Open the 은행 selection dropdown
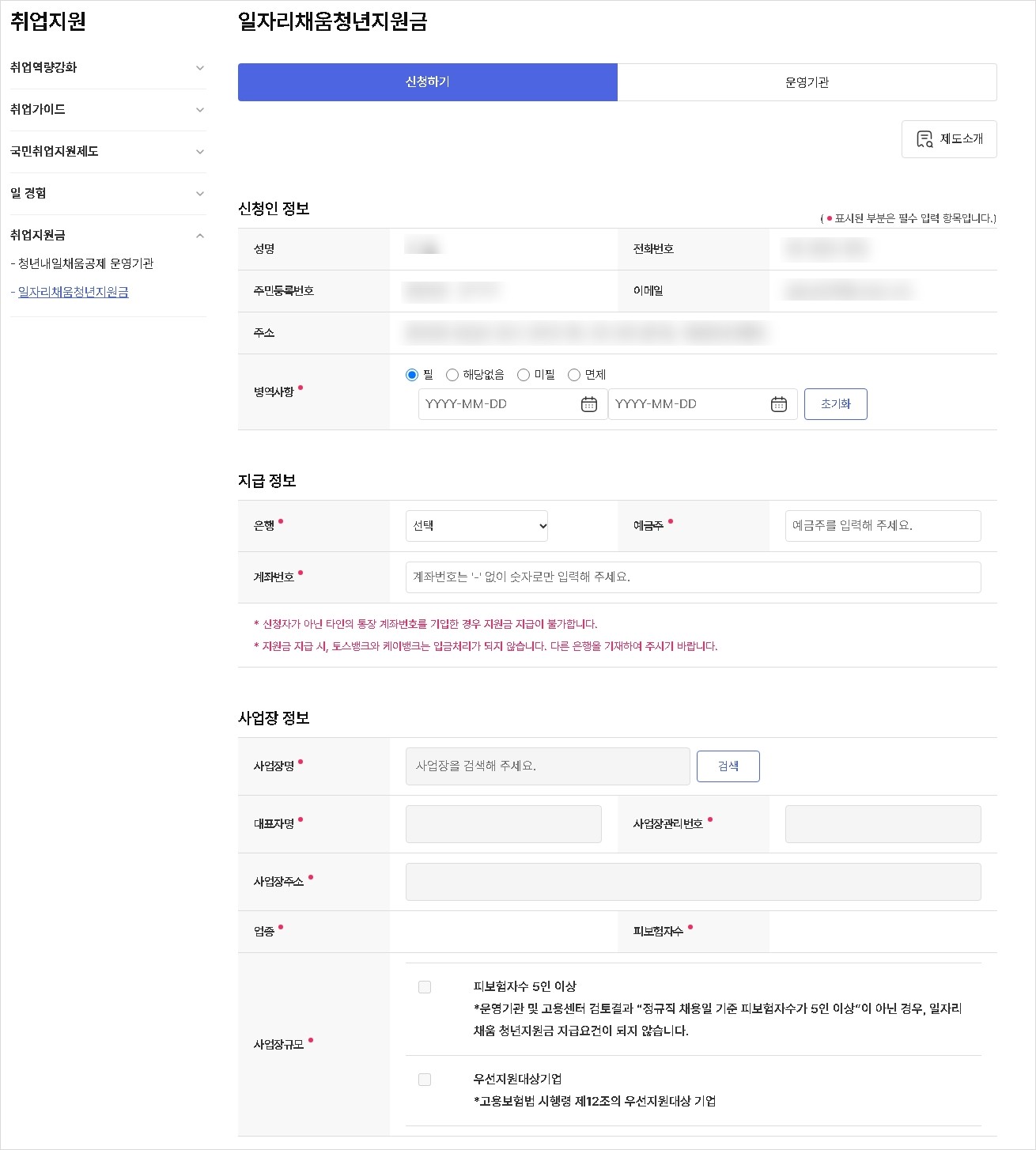Viewport: 1036px width, 1150px height. click(x=476, y=525)
